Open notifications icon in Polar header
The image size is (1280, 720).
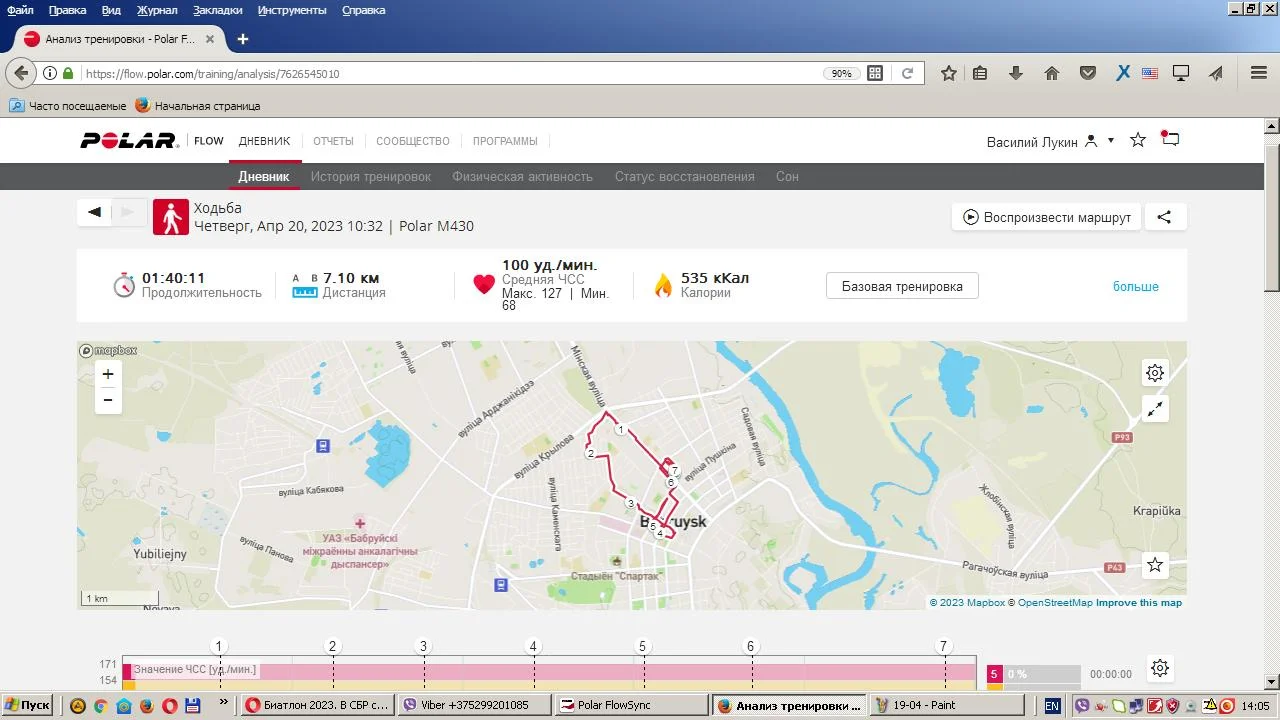(1170, 140)
